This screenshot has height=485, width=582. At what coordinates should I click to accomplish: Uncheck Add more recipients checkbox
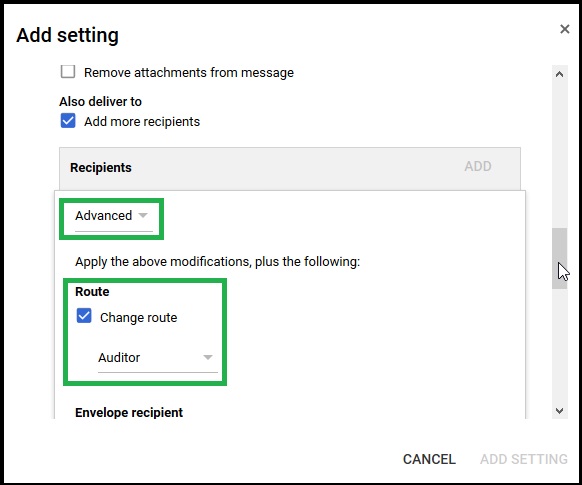tap(68, 121)
